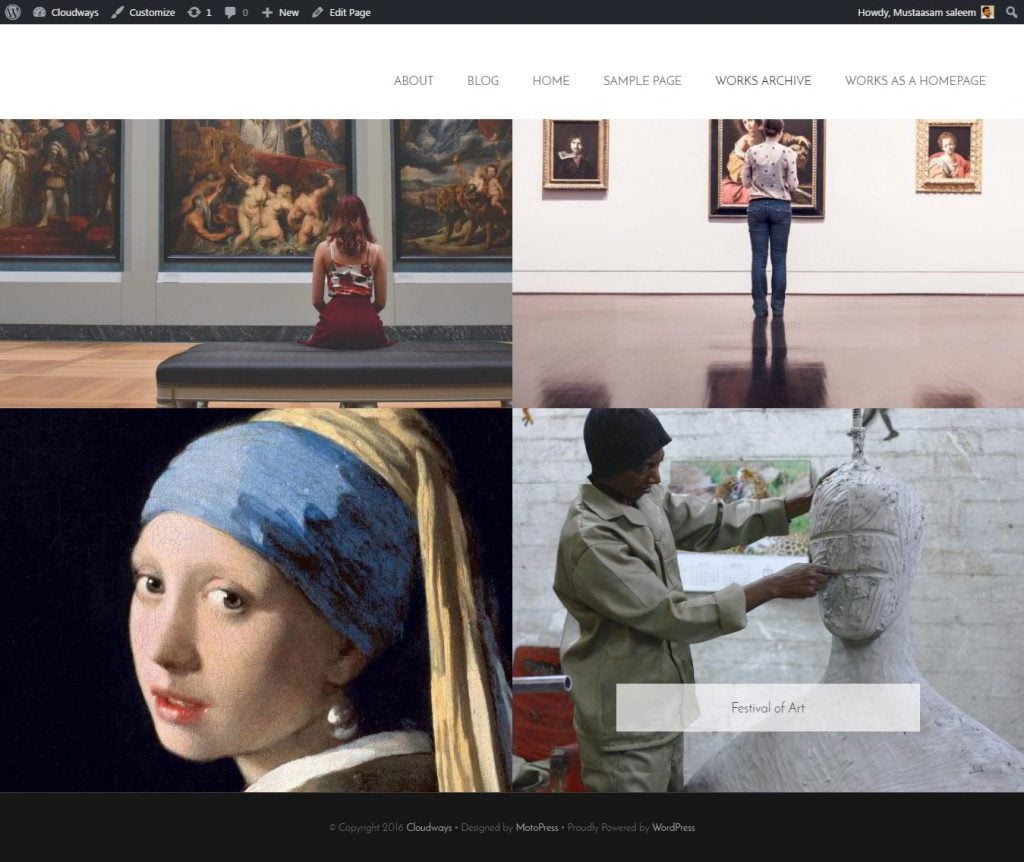Click the WordPress logo icon
Image resolution: width=1024 pixels, height=862 pixels.
(x=12, y=12)
